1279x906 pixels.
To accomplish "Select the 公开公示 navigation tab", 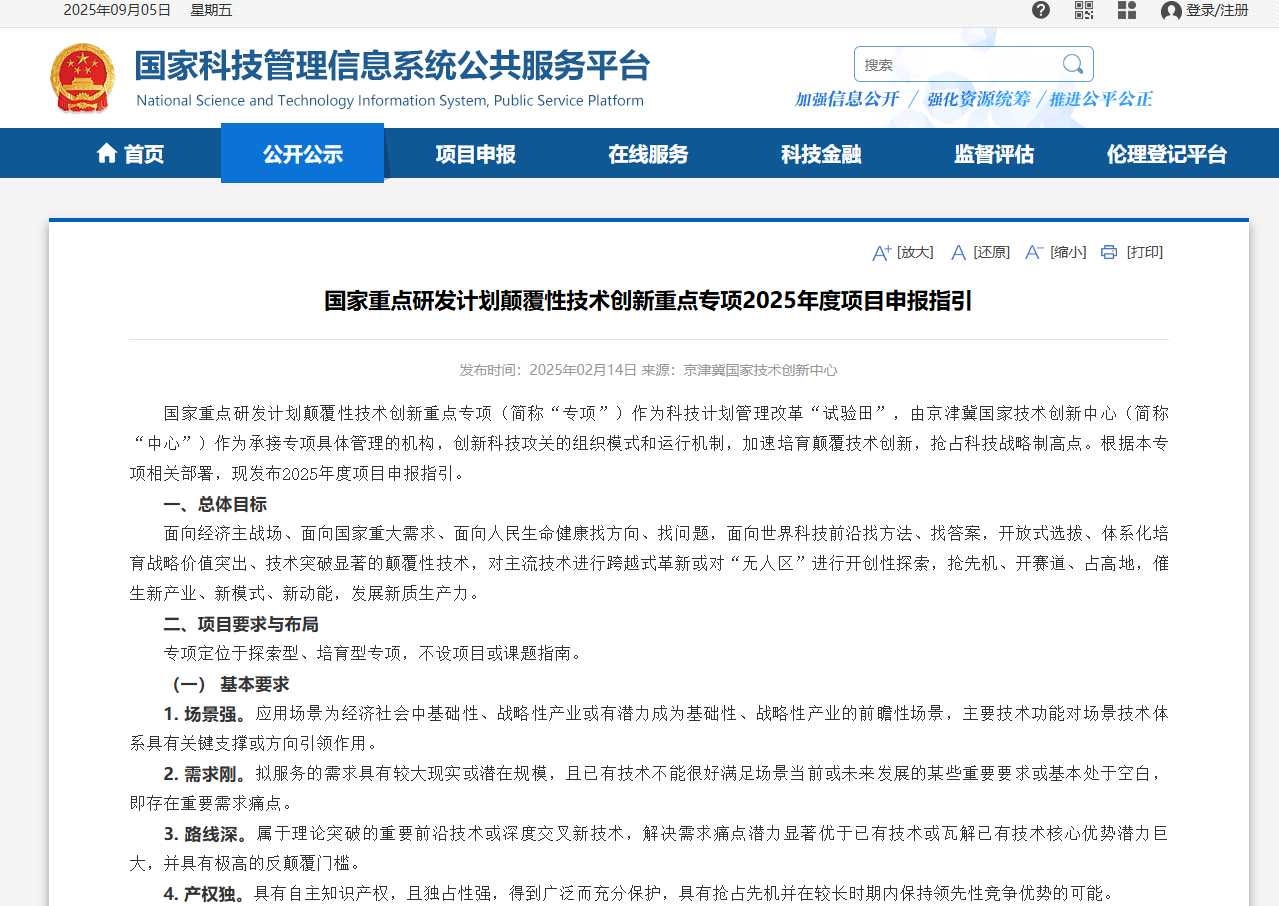I will pyautogui.click(x=302, y=154).
